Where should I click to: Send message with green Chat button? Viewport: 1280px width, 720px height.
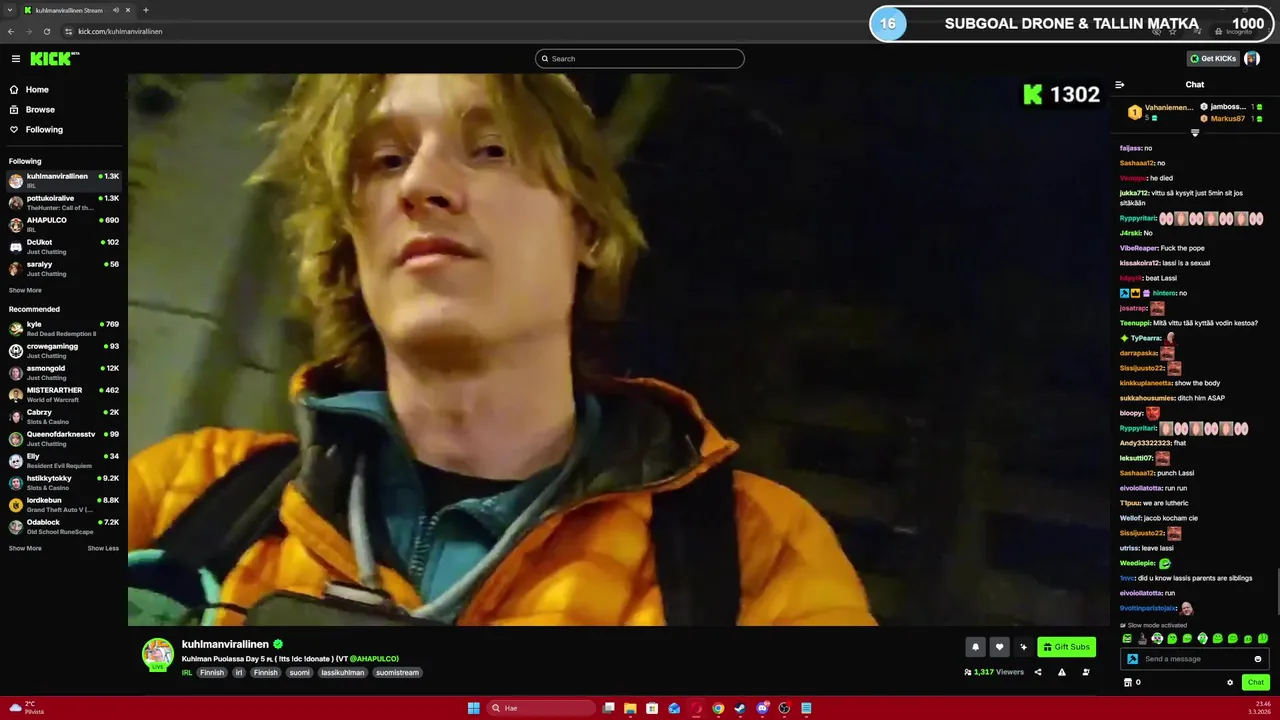point(1256,683)
